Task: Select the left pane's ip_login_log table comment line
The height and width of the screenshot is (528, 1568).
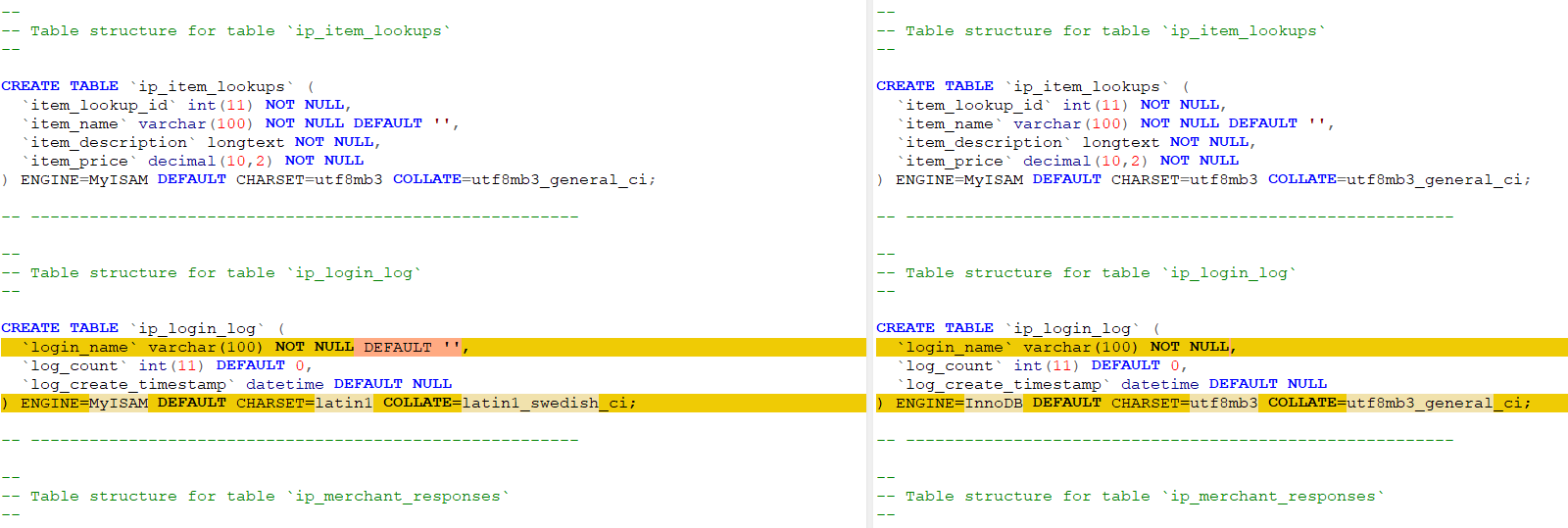Action: (x=212, y=272)
